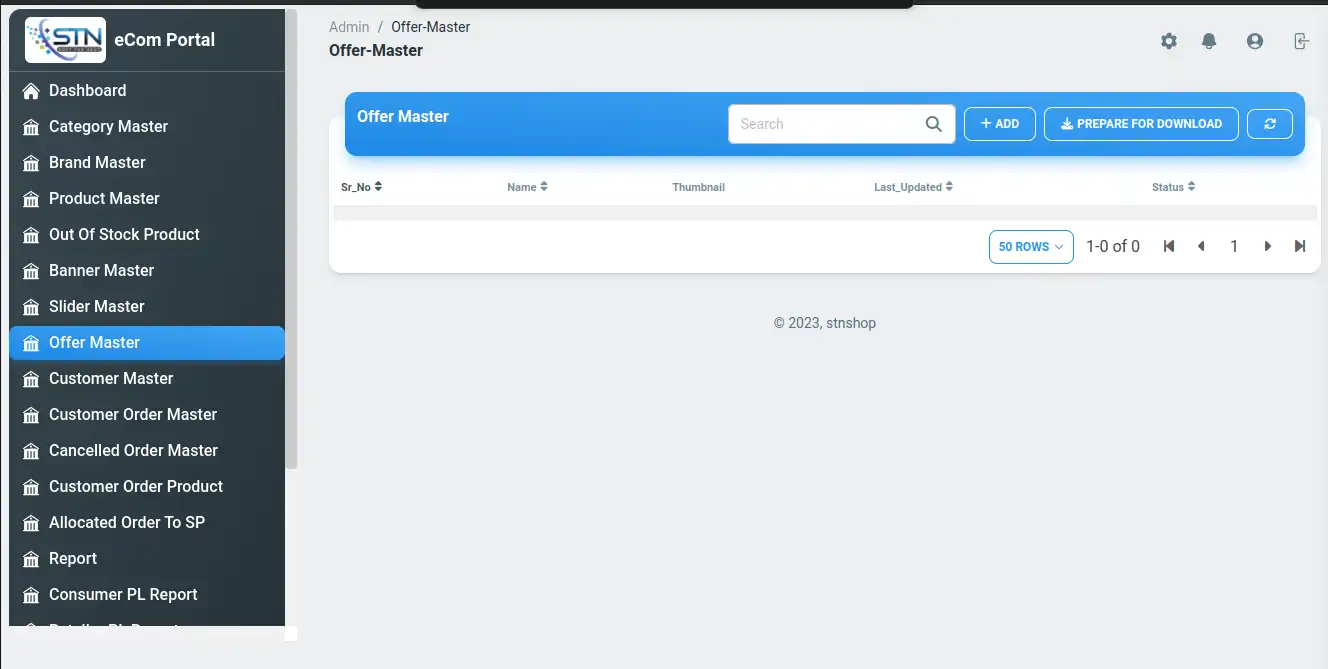
Task: Click the logout icon in header
Action: tap(1300, 41)
